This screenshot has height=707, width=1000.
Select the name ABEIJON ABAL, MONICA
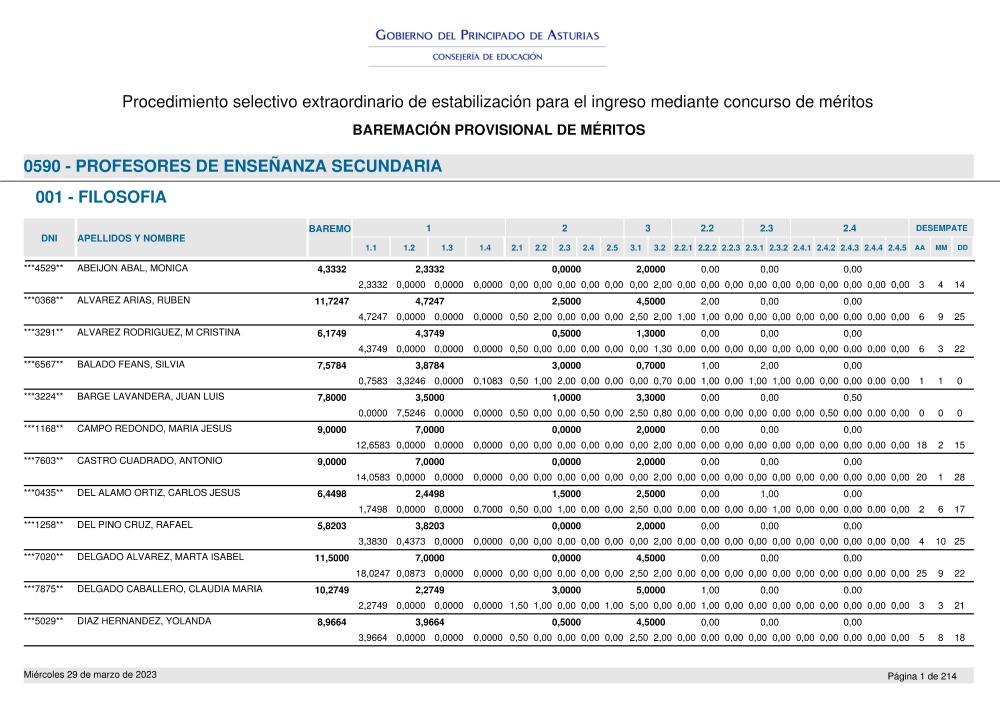click(132, 269)
